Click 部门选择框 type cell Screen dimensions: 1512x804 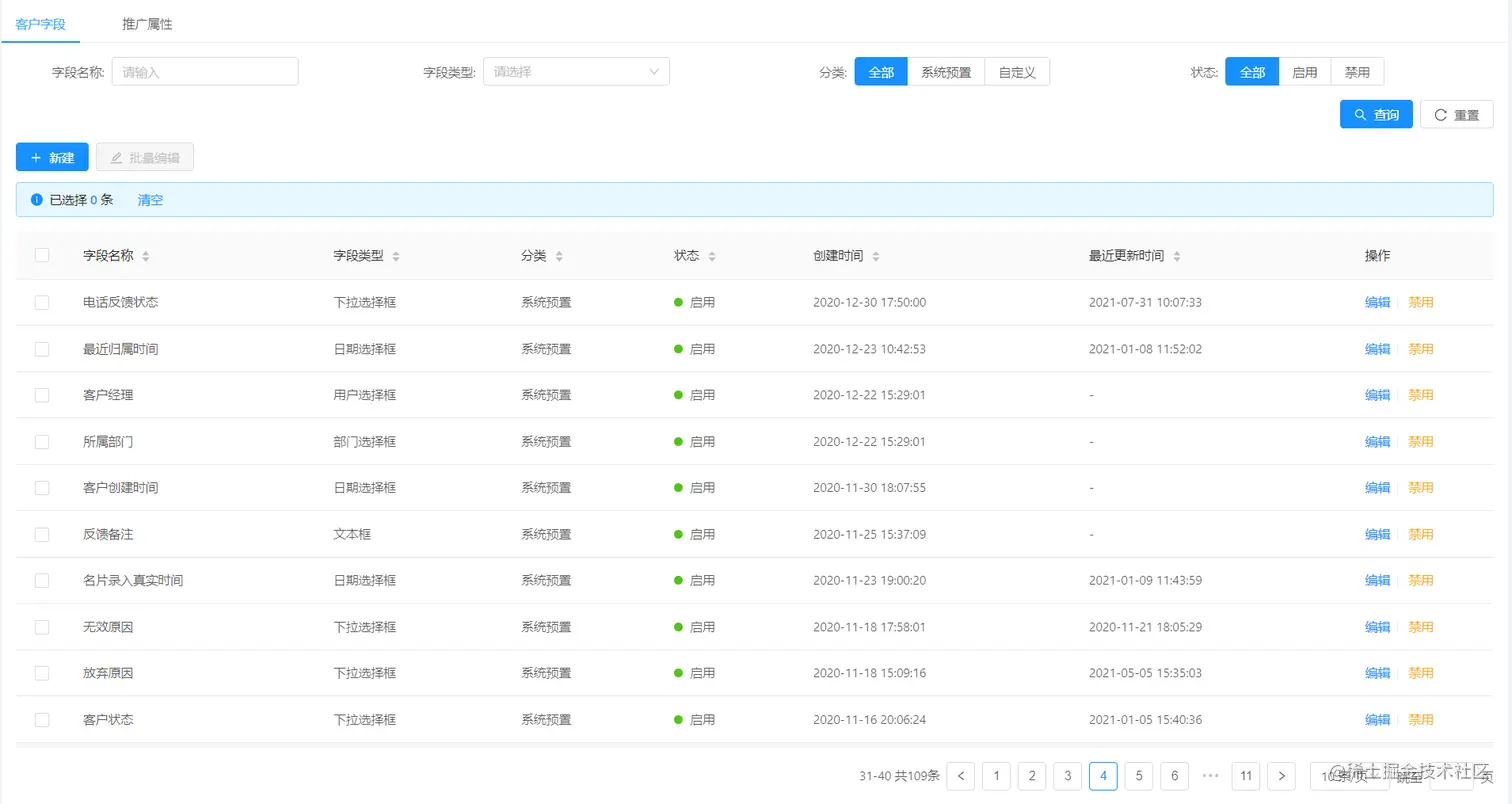point(365,441)
